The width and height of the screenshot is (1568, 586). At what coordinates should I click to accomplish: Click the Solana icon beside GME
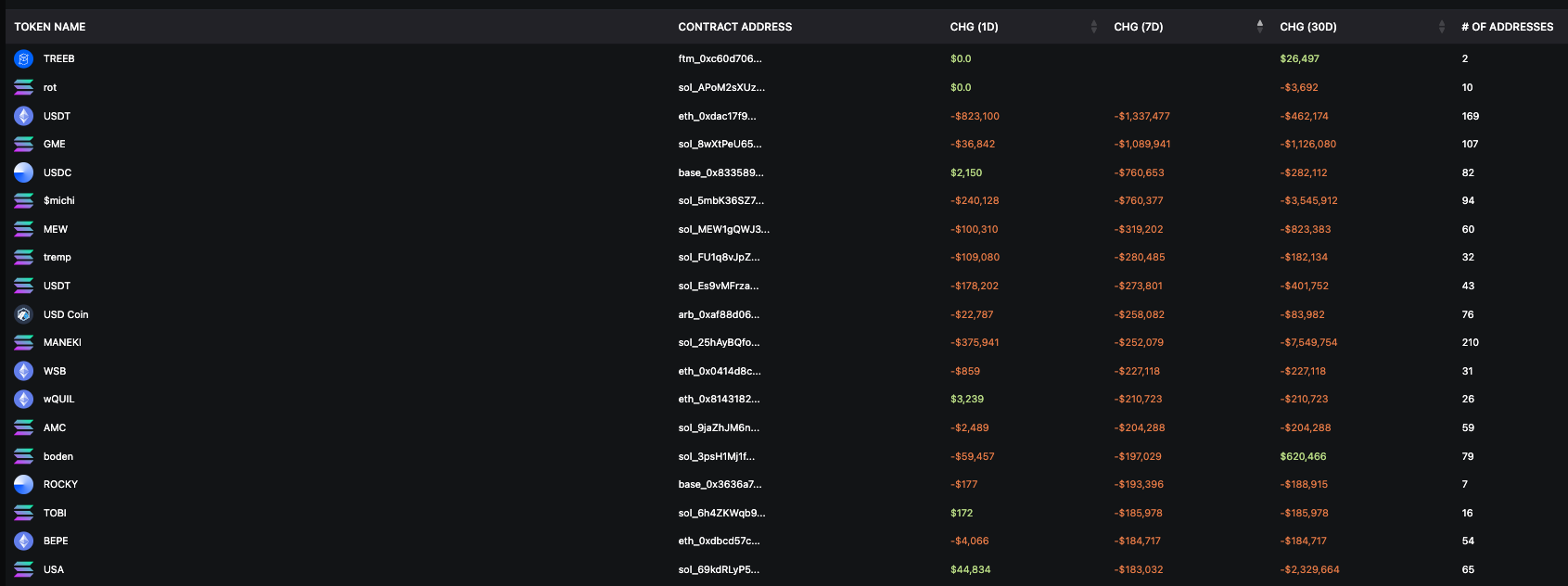click(24, 144)
